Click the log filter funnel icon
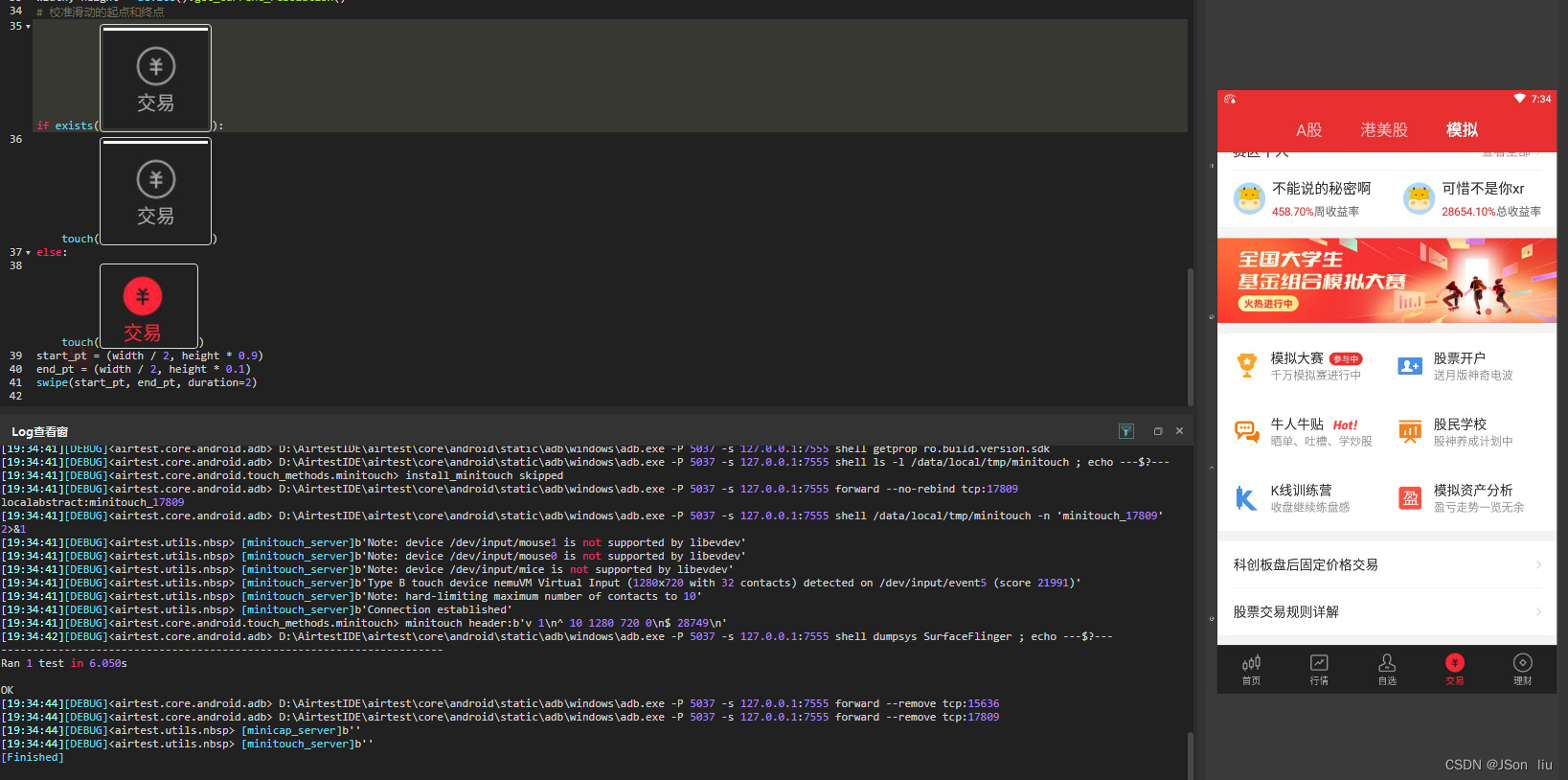 (x=1126, y=431)
